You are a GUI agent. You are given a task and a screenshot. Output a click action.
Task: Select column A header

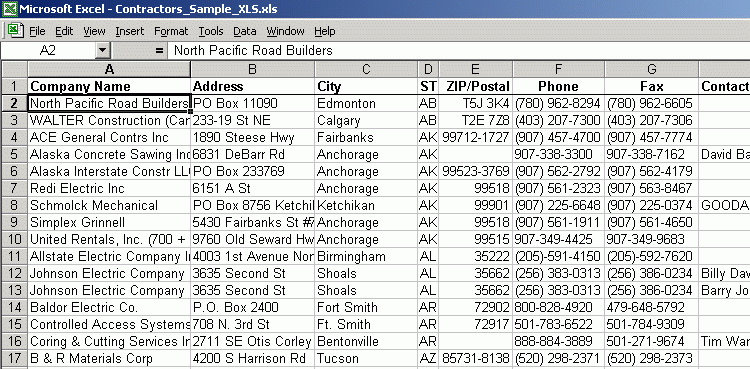pos(109,69)
